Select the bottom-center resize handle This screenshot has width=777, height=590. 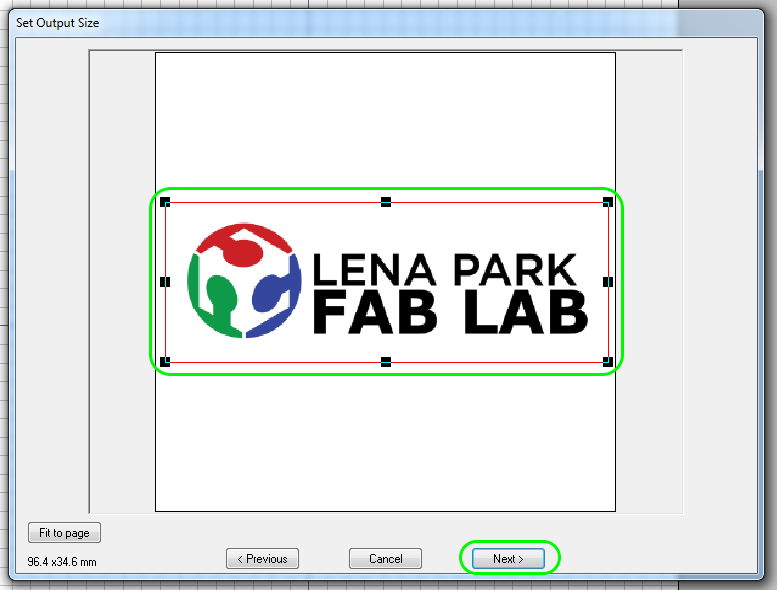(386, 362)
